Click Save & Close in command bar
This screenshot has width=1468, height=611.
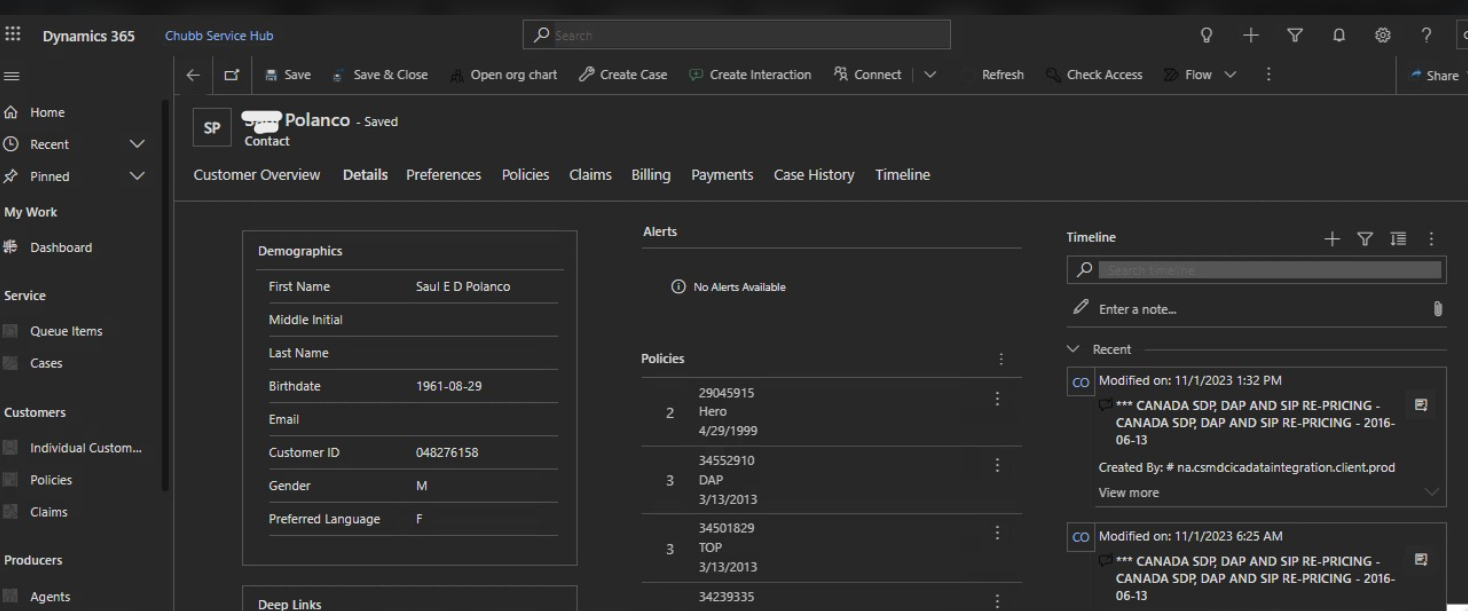380,75
